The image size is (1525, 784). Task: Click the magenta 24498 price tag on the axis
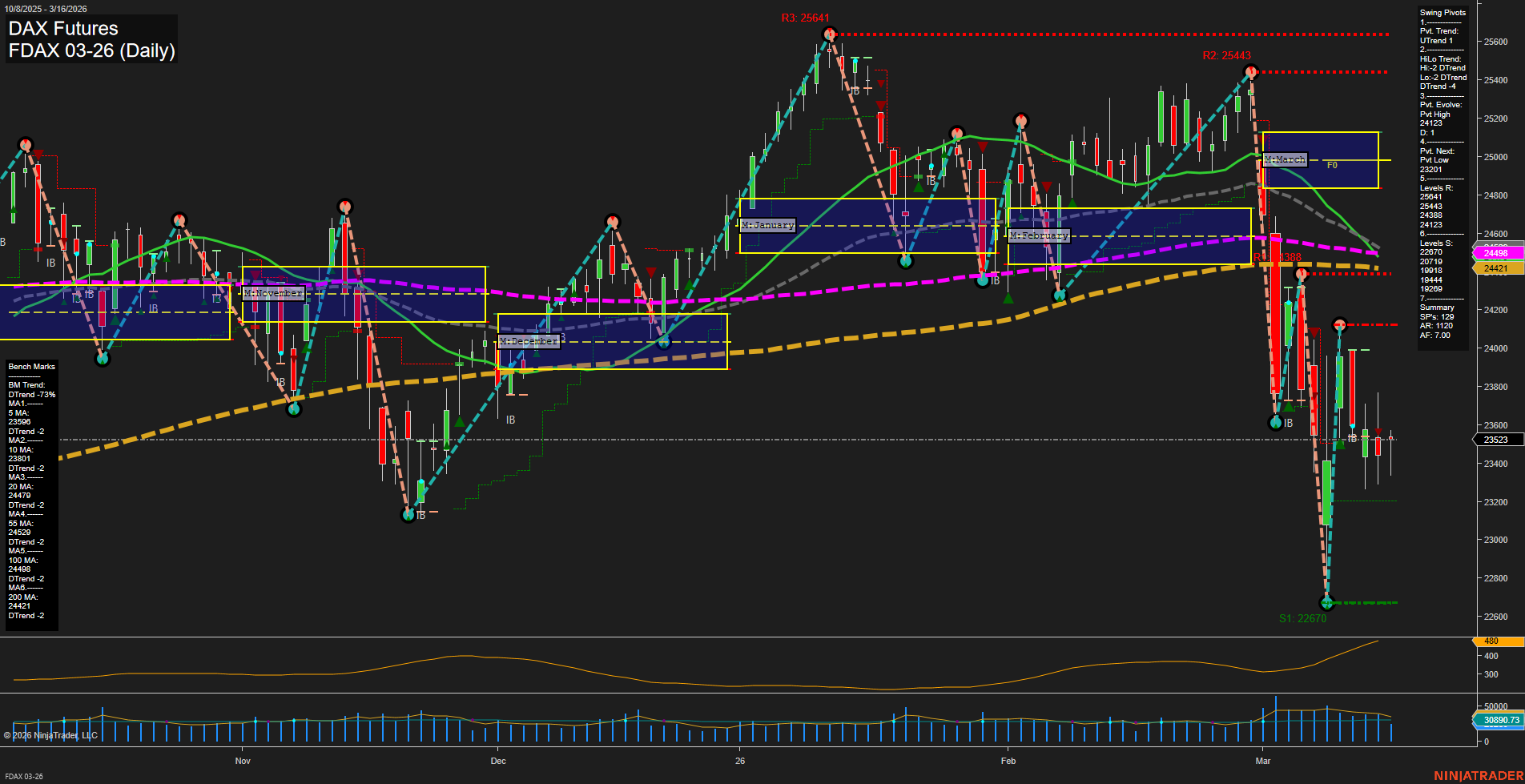(1497, 253)
